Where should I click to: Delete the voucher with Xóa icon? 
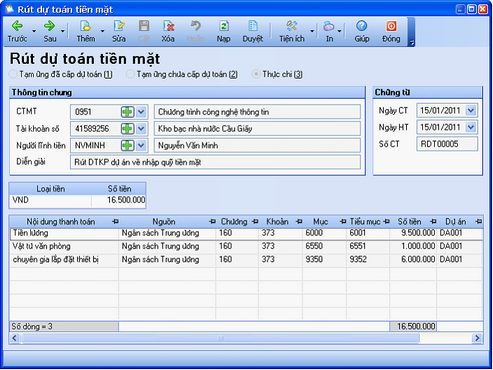click(168, 26)
